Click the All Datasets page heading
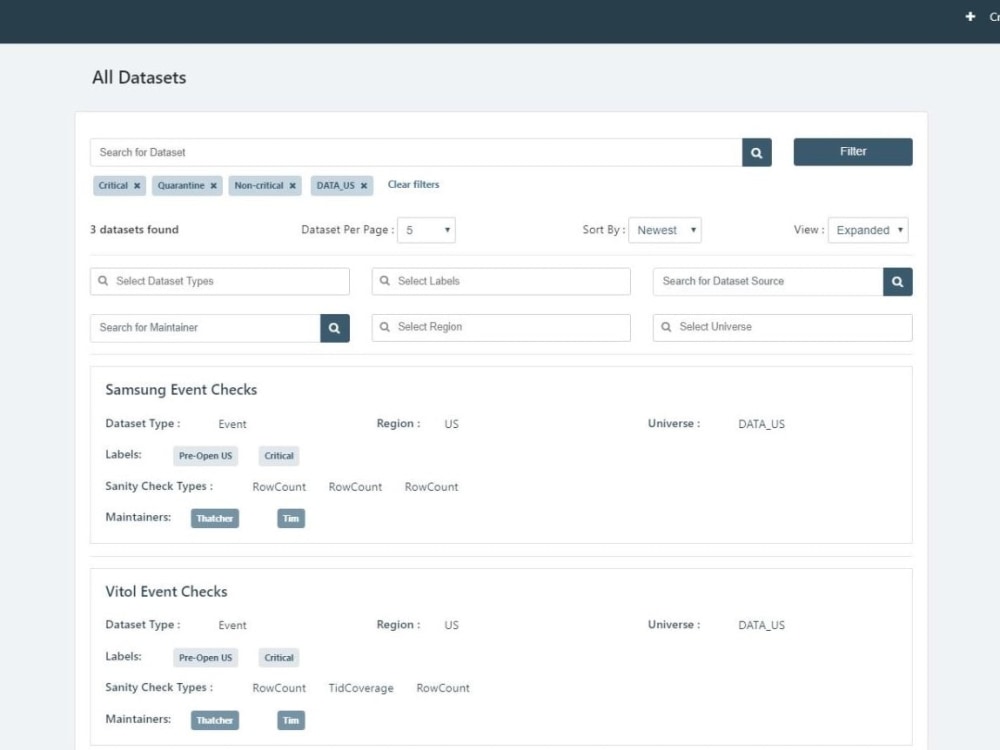 139,78
